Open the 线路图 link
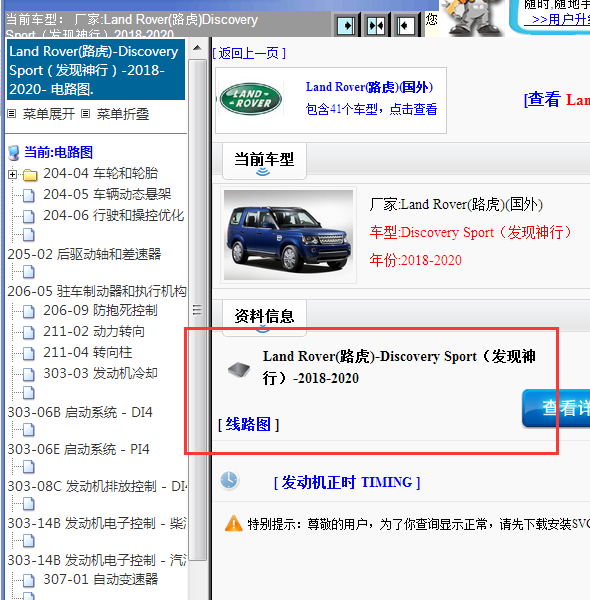 (249, 424)
